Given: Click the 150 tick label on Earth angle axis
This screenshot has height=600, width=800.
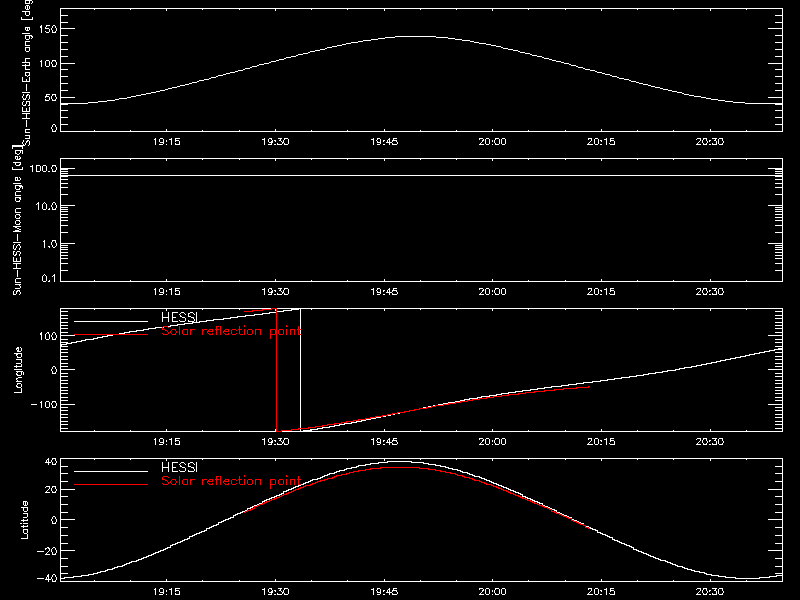Looking at the screenshot, I should coord(48,29).
